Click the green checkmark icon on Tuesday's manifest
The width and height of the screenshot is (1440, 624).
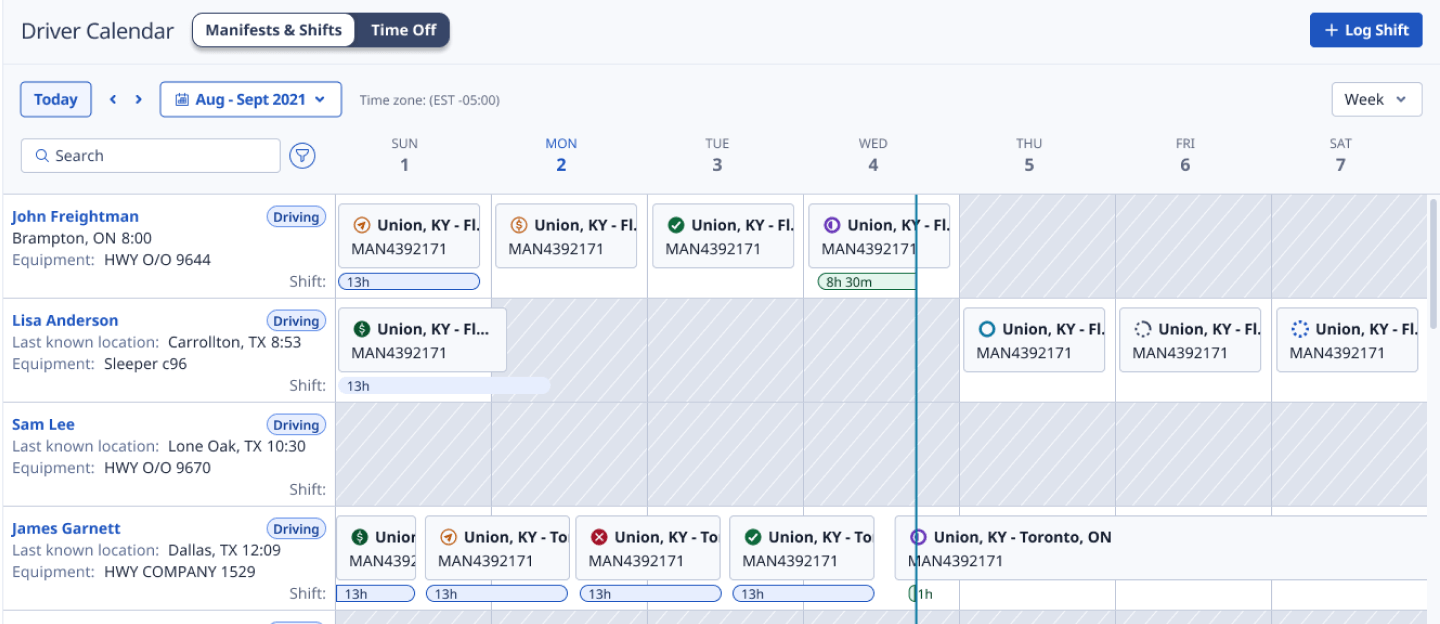pyautogui.click(x=676, y=224)
